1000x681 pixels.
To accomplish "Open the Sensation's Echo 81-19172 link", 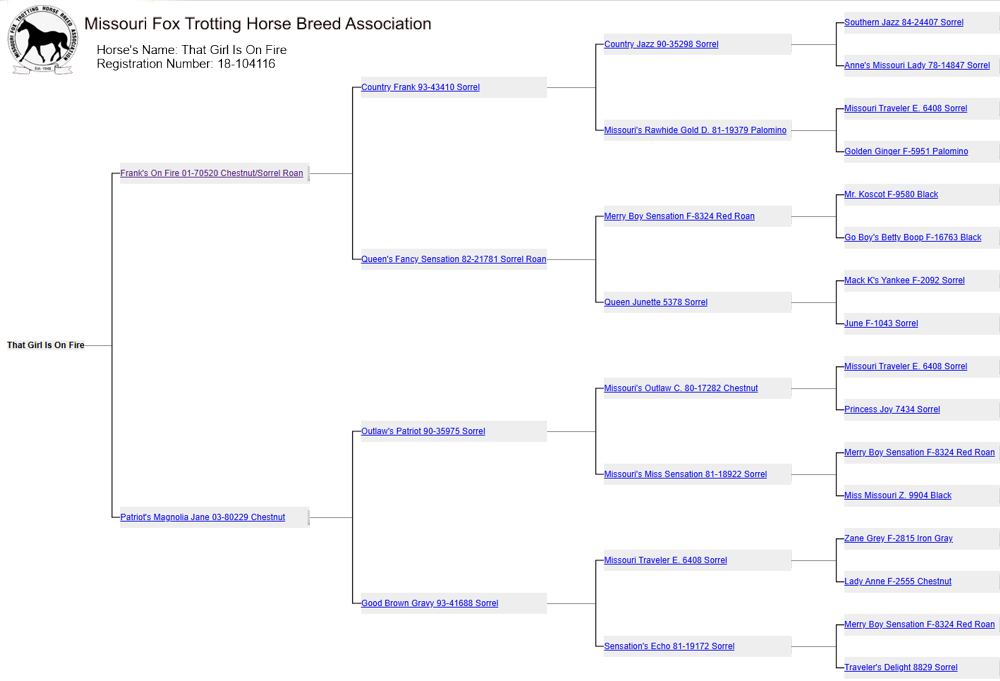I will coord(669,646).
